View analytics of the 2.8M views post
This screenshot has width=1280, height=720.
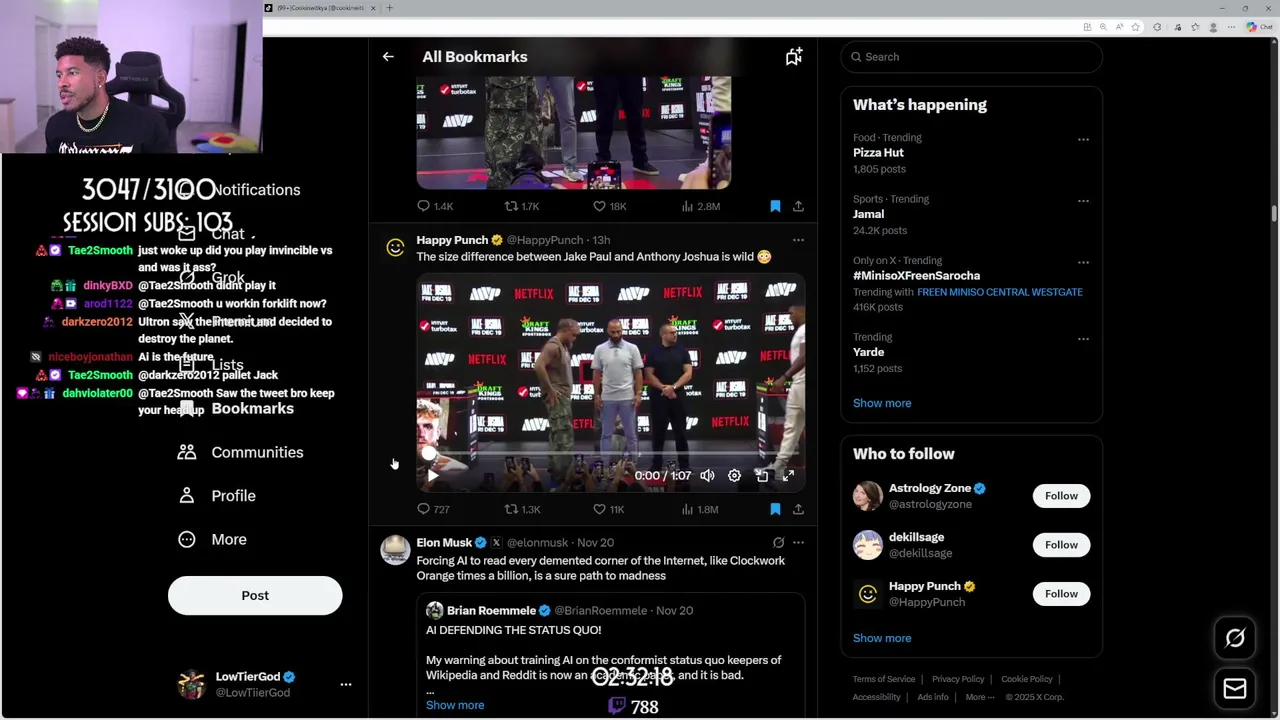700,206
